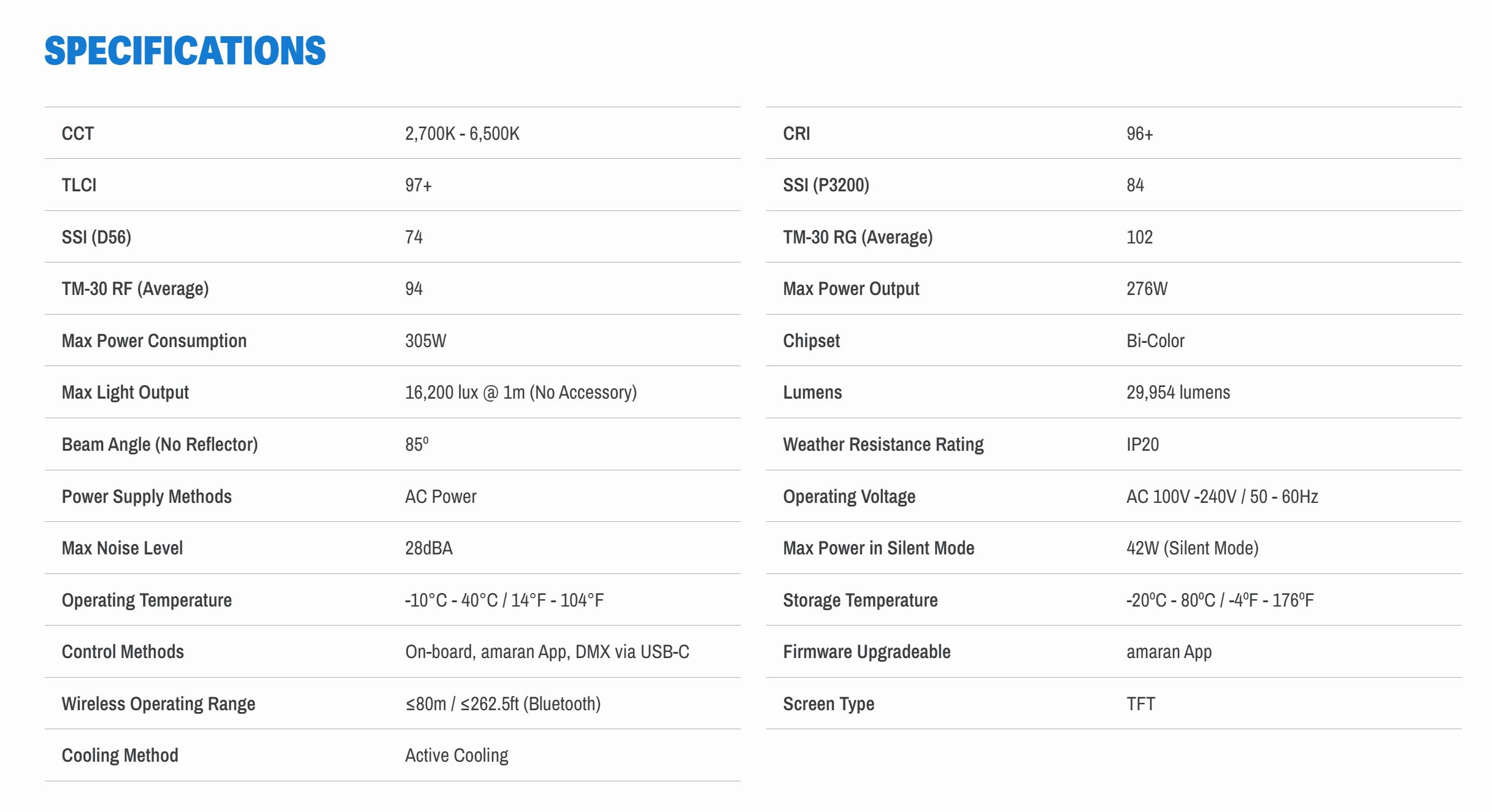Select the SSI (P3200) row label
The image size is (1492, 812).
[x=826, y=185]
